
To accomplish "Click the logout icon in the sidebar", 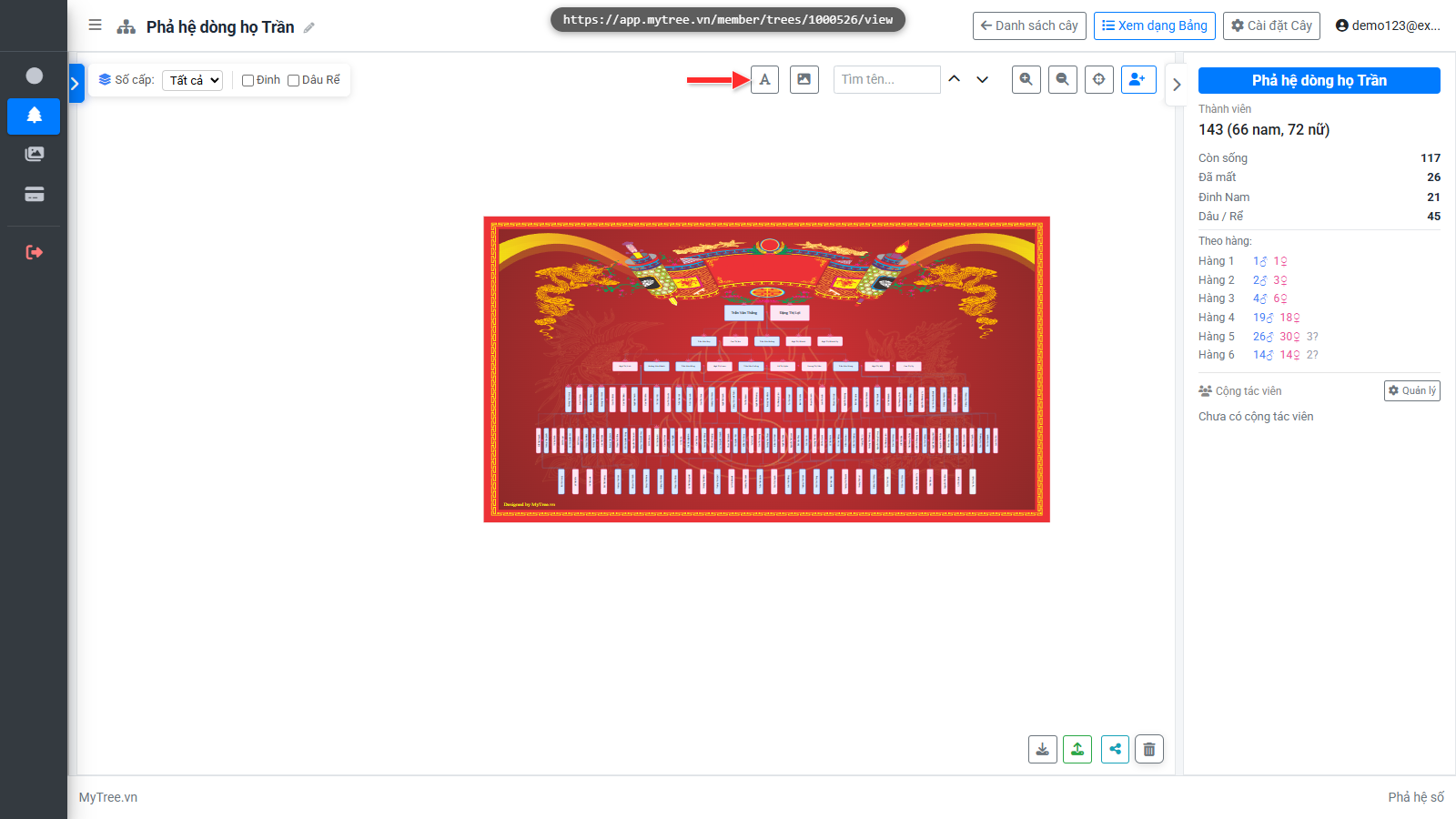I will pyautogui.click(x=34, y=252).
